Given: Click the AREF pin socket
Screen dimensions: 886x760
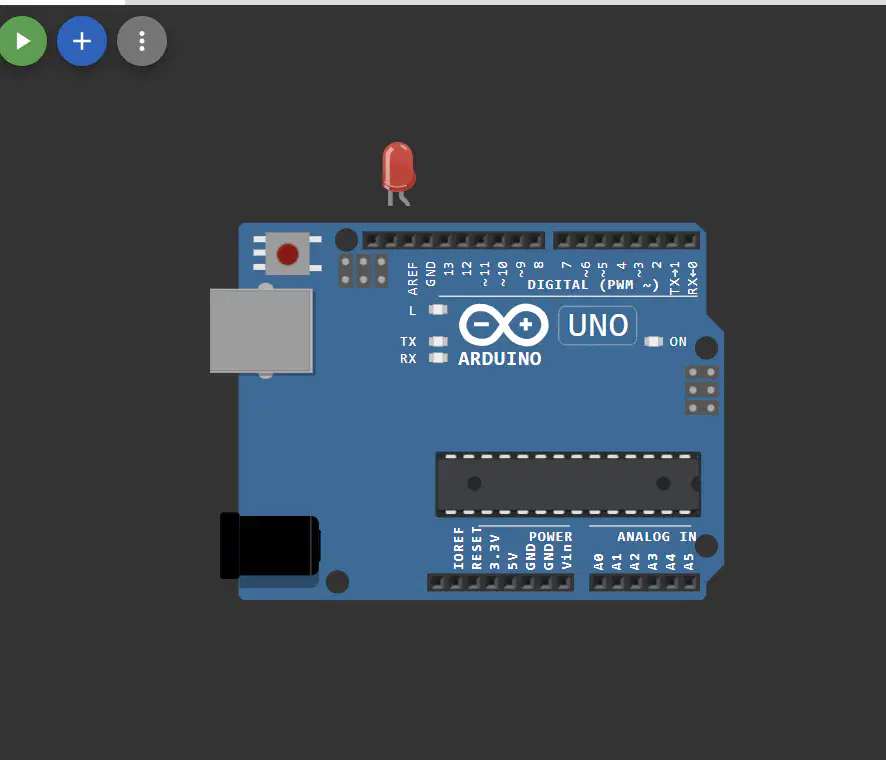Looking at the screenshot, I should point(408,241).
